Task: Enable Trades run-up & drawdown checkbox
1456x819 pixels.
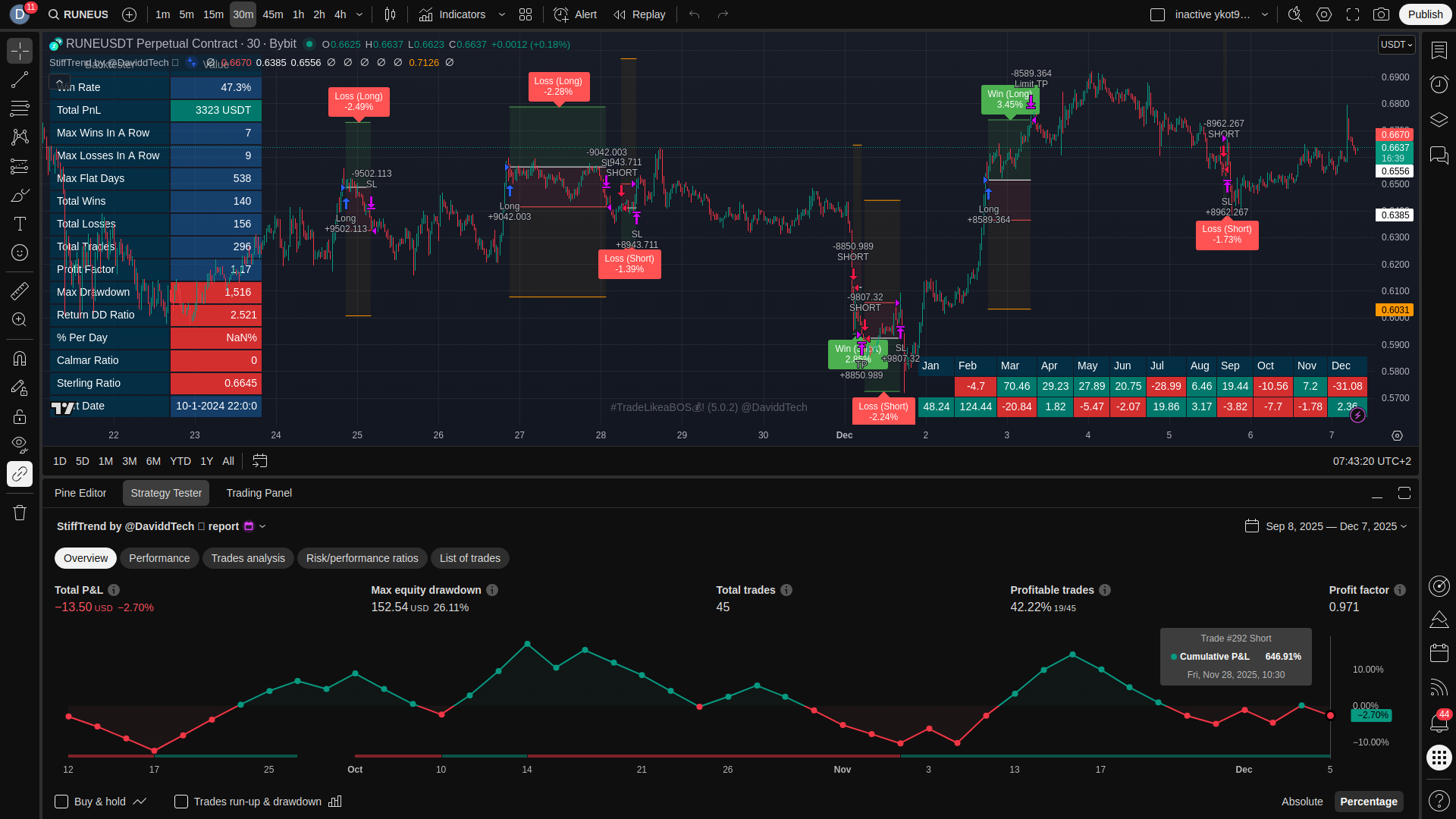Action: (x=181, y=802)
